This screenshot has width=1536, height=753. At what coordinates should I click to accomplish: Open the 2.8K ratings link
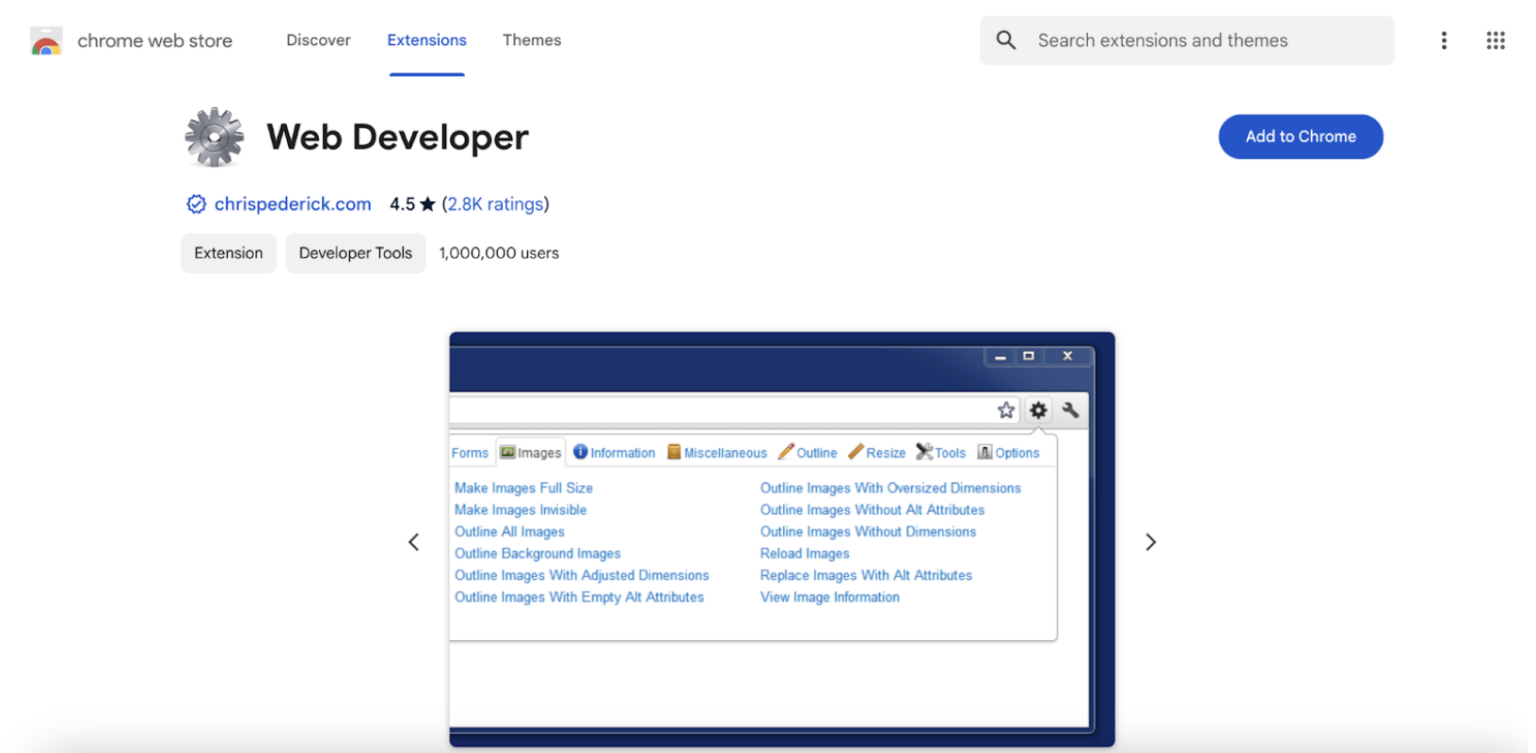pyautogui.click(x=496, y=203)
